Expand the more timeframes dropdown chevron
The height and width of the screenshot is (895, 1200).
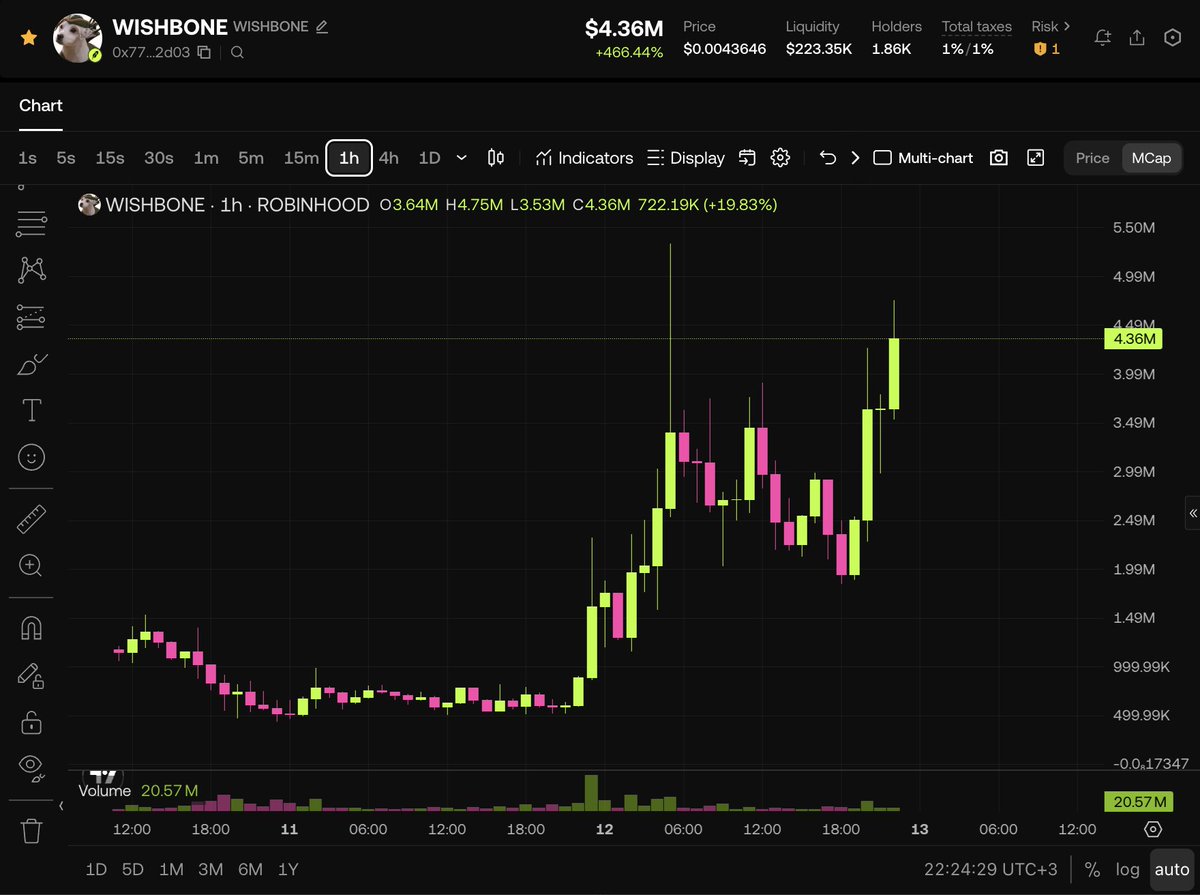coord(461,158)
